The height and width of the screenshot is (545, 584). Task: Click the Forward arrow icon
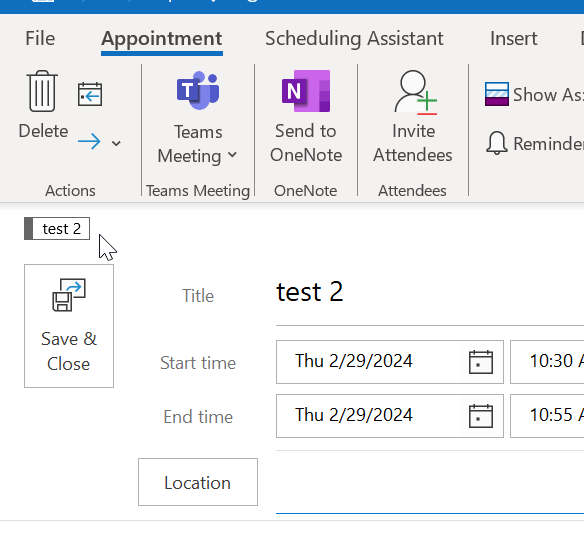[89, 142]
